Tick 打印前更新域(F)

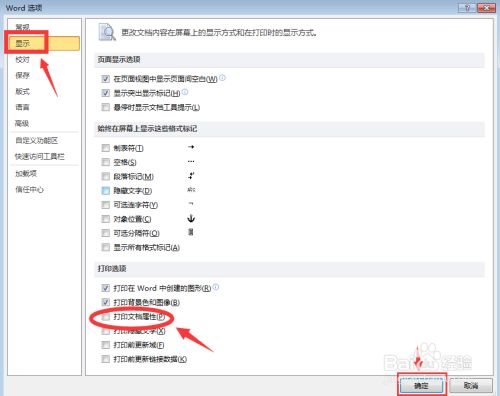(x=106, y=345)
